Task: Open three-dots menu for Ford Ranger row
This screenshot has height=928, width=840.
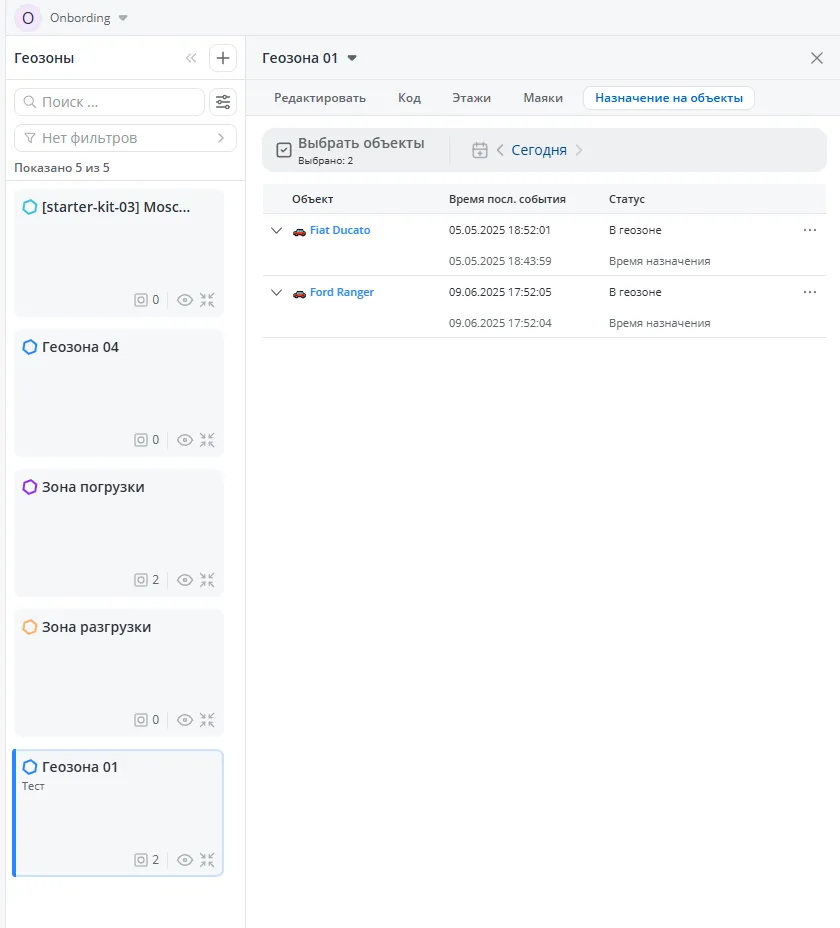Action: (x=809, y=292)
